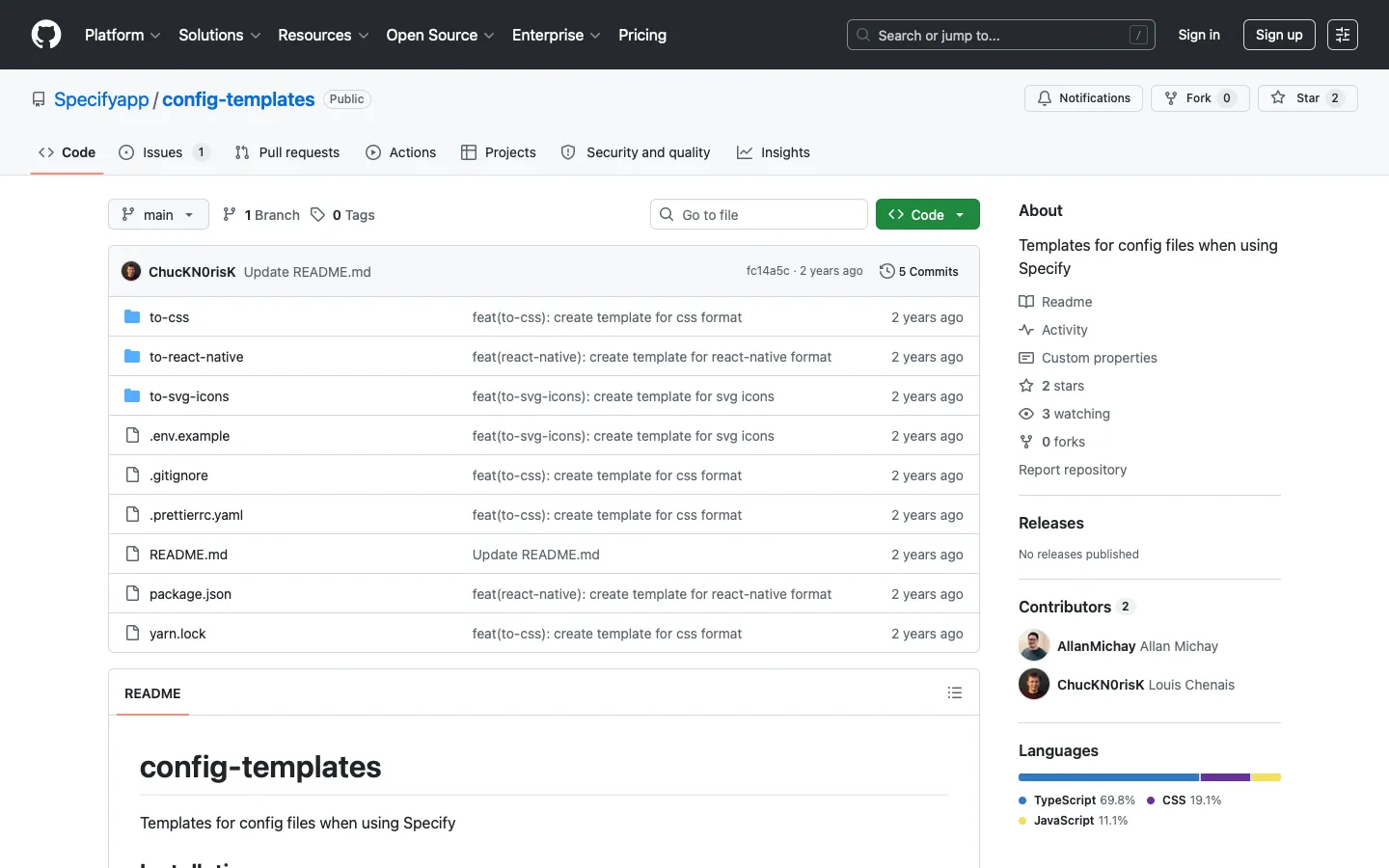1389x868 pixels.
Task: Click the Sign up button
Action: [1279, 35]
